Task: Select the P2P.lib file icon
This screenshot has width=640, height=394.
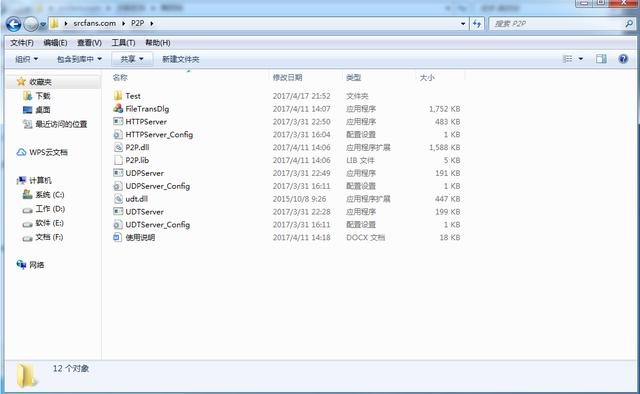Action: 118,160
